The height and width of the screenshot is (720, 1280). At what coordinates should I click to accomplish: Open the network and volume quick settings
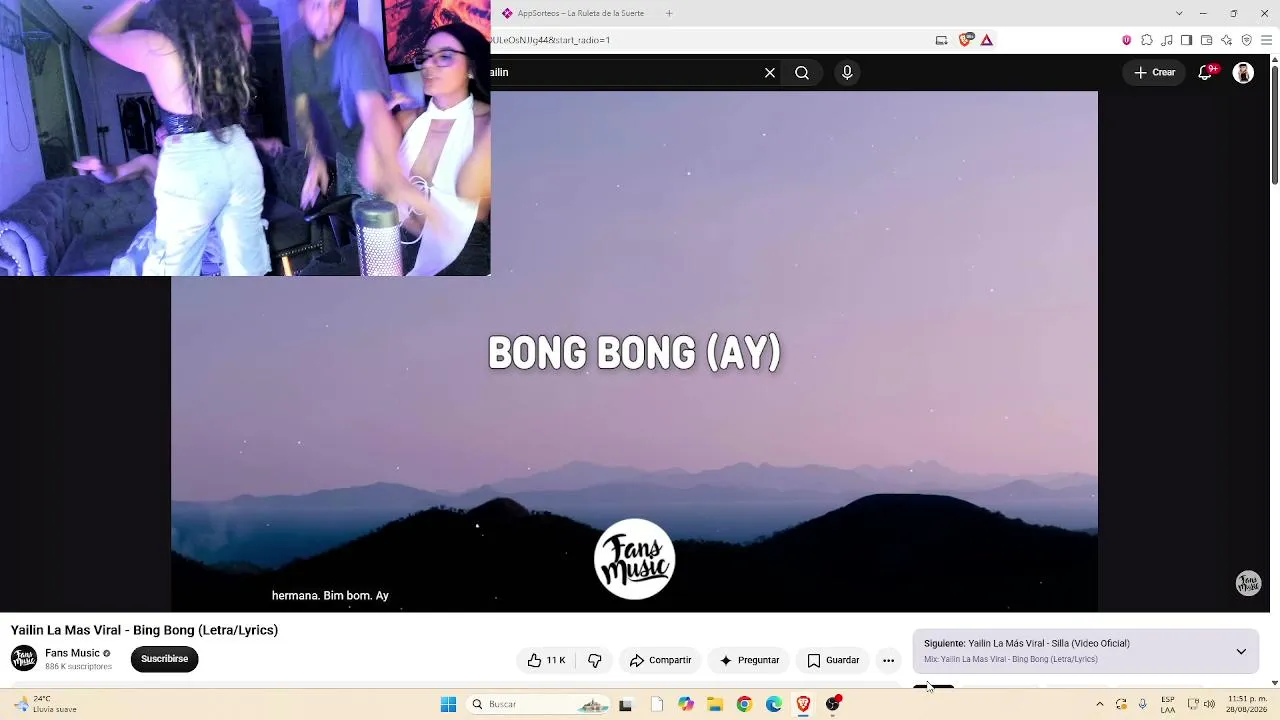1201,705
